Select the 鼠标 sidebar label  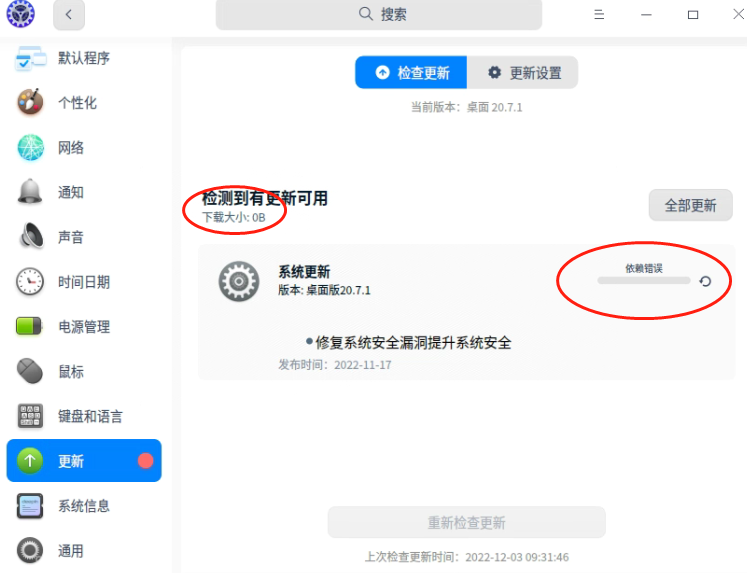coord(71,372)
